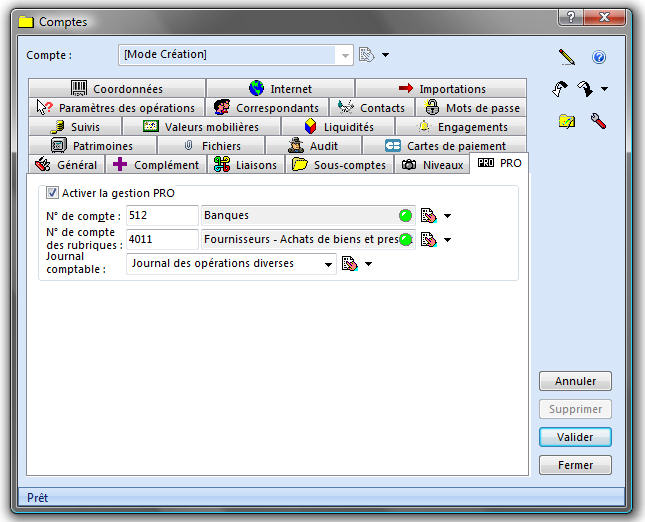Click the yellow folder icon on right

[x=567, y=121]
